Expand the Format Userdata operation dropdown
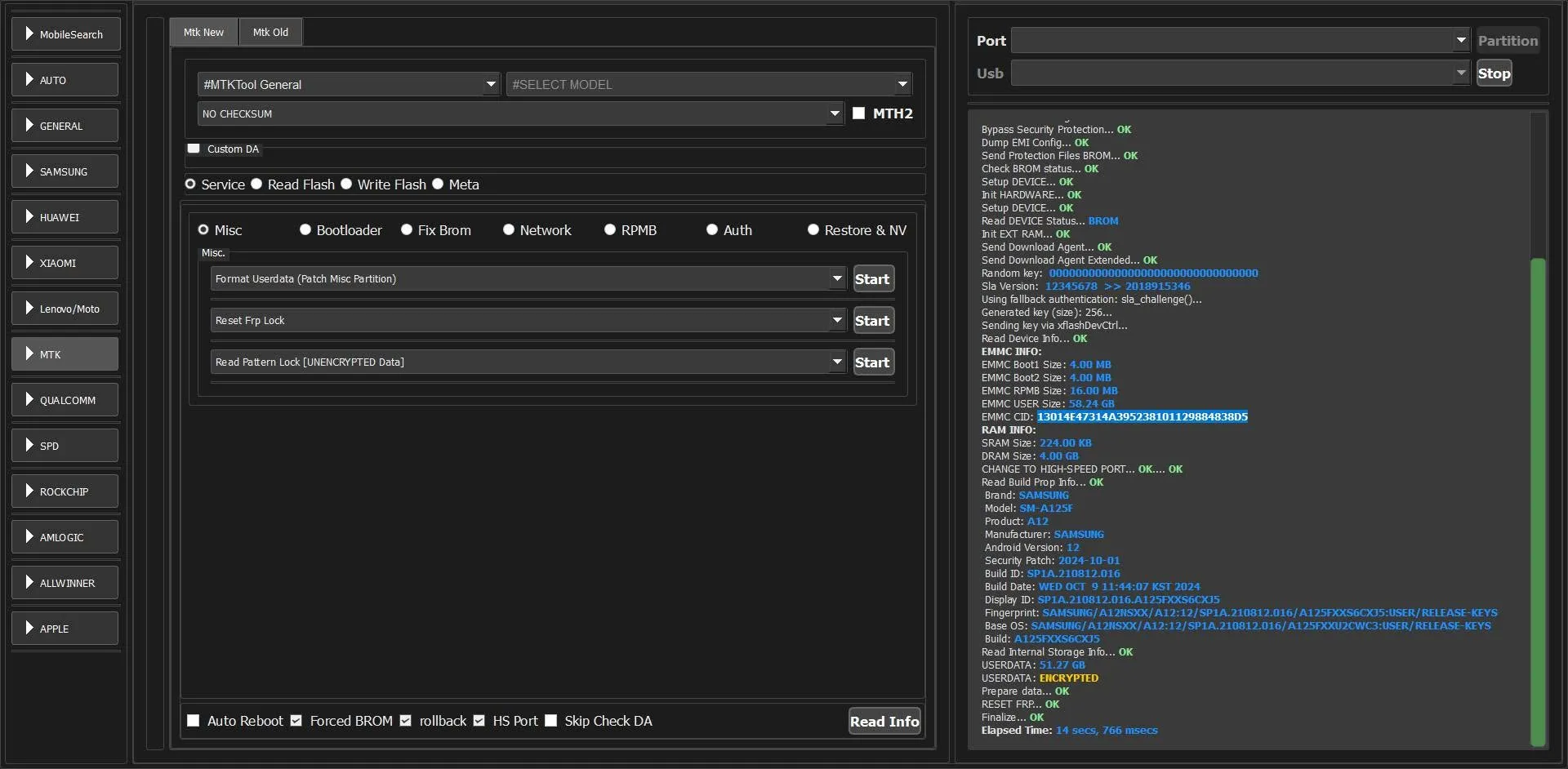Viewport: 1568px width, 769px height. tap(528, 278)
